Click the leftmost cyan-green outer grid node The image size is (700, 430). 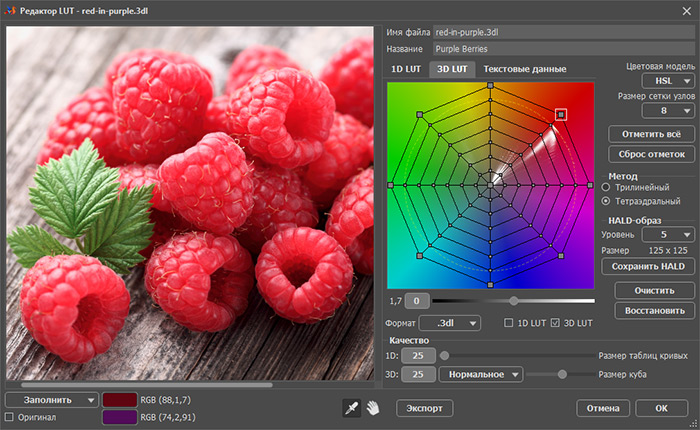391,185
